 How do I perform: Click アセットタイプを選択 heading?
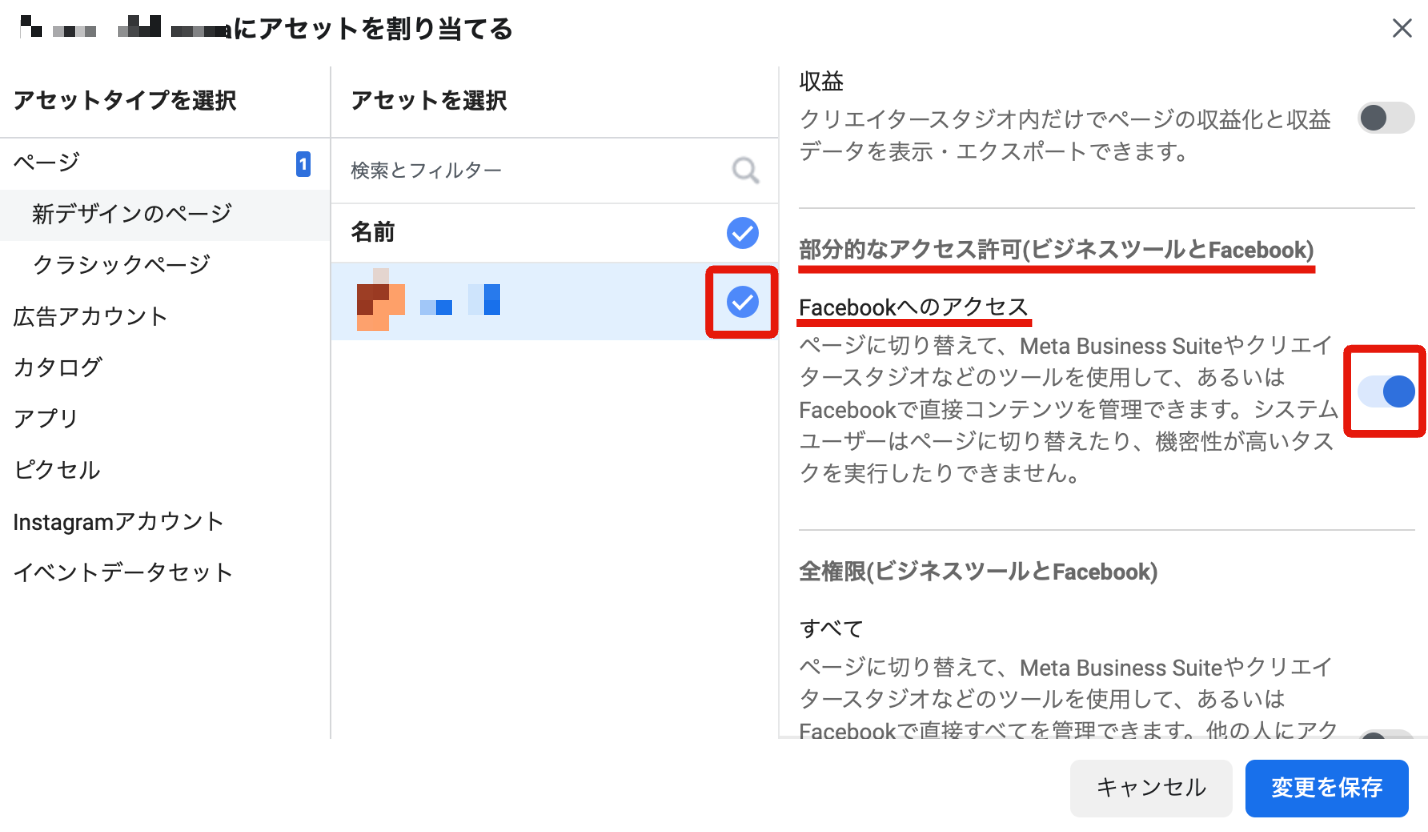coord(124,100)
